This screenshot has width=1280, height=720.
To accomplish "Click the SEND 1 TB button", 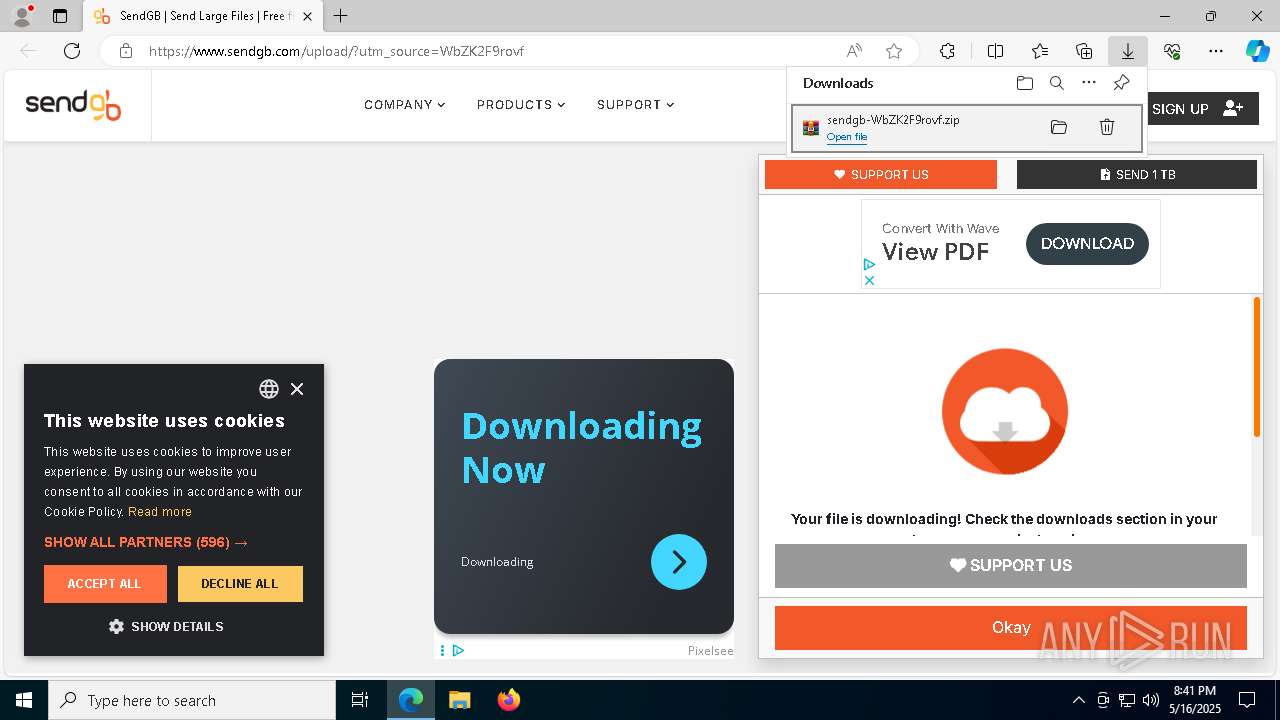I will pyautogui.click(x=1137, y=174).
